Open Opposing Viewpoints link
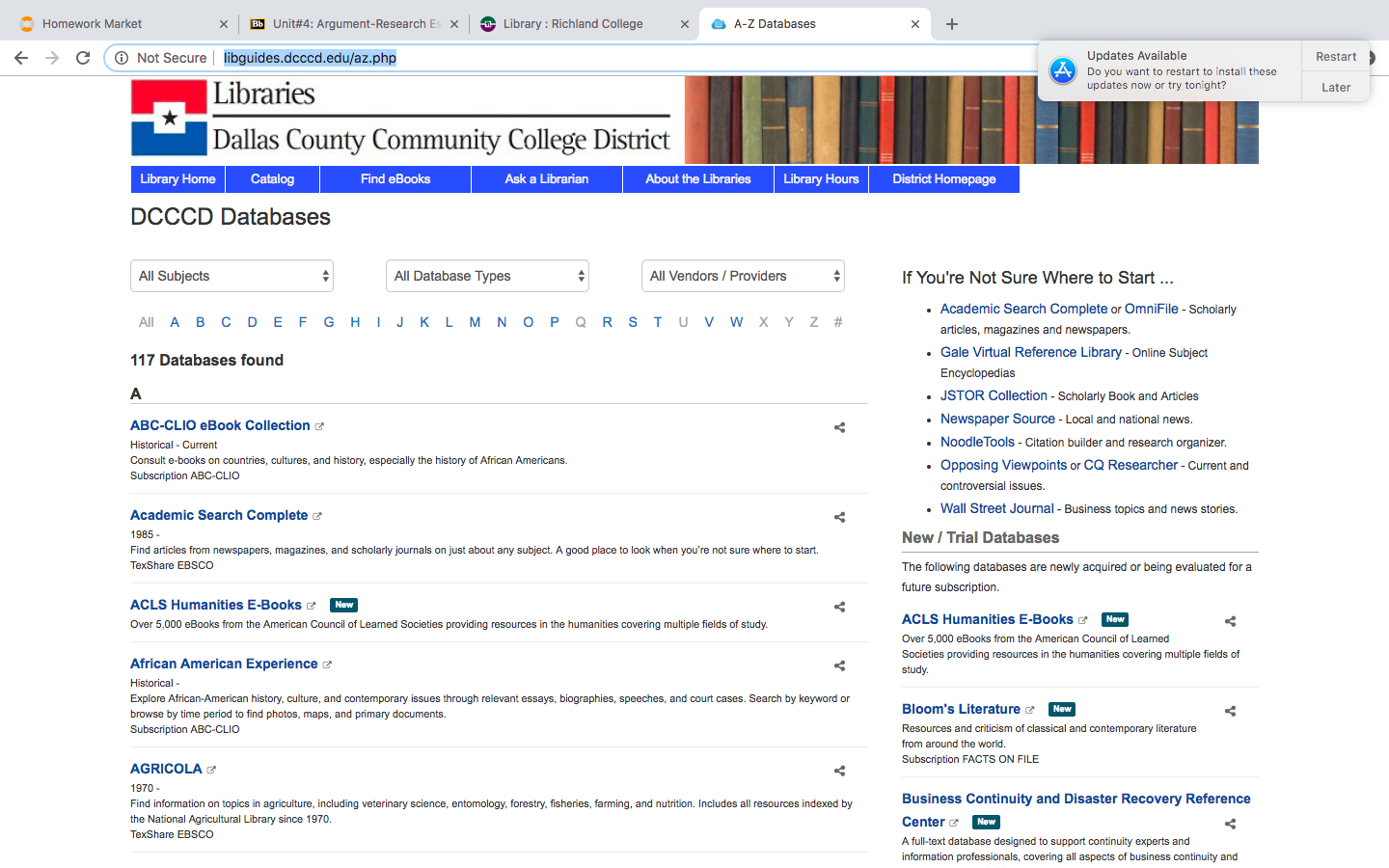Image resolution: width=1389 pixels, height=868 pixels. (1003, 465)
